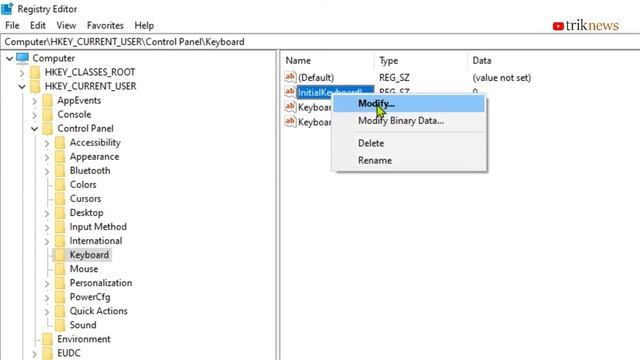This screenshot has height=360, width=640.
Task: Click the Bluetooth folder icon
Action: point(60,171)
